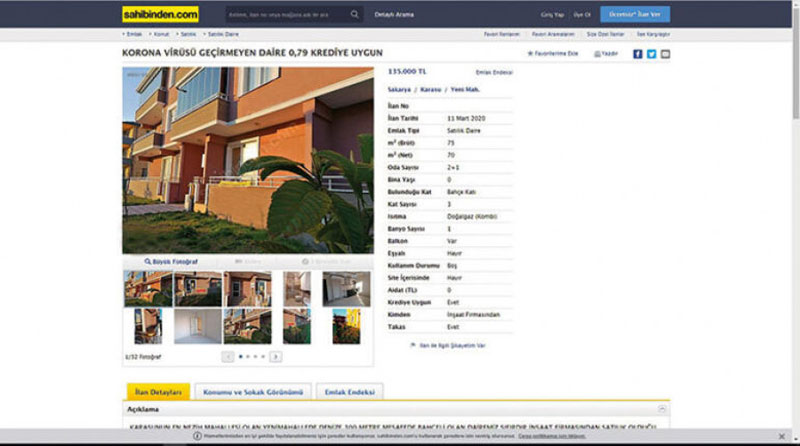Collapse the Açıklama section

coord(661,410)
